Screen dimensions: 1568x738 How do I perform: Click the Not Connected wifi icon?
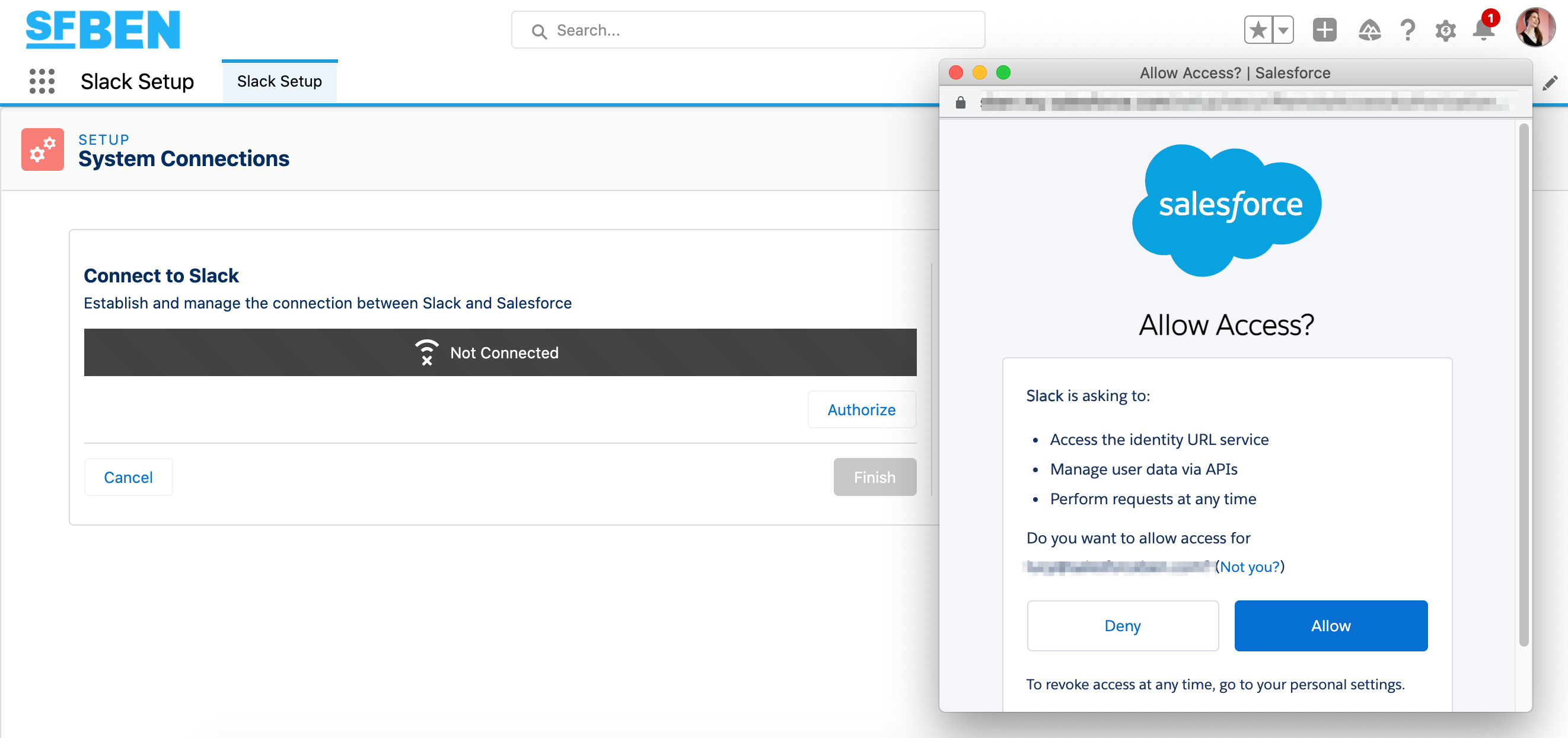[x=427, y=352]
